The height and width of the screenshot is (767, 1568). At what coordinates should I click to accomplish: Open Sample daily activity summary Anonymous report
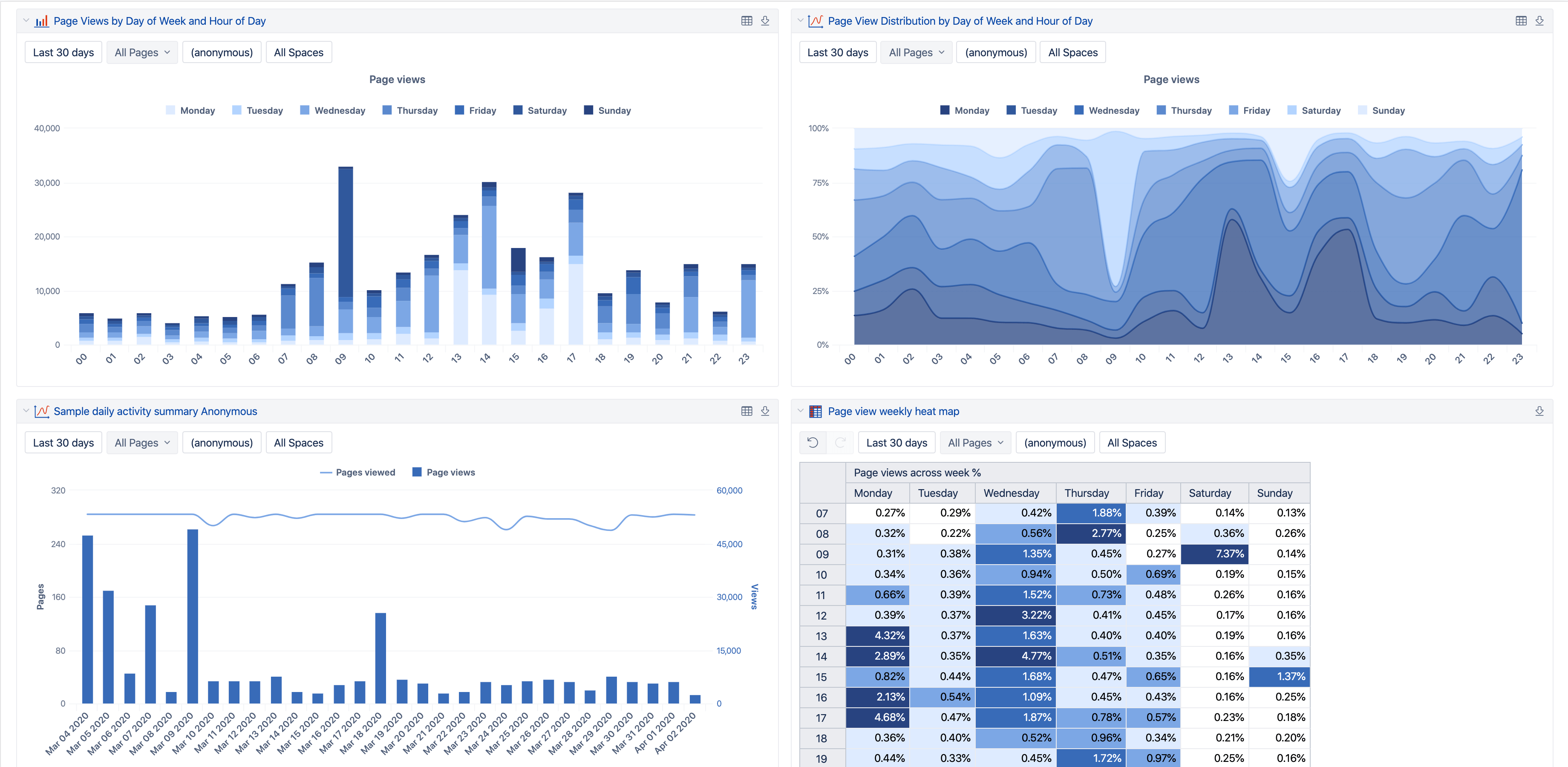pyautogui.click(x=155, y=411)
